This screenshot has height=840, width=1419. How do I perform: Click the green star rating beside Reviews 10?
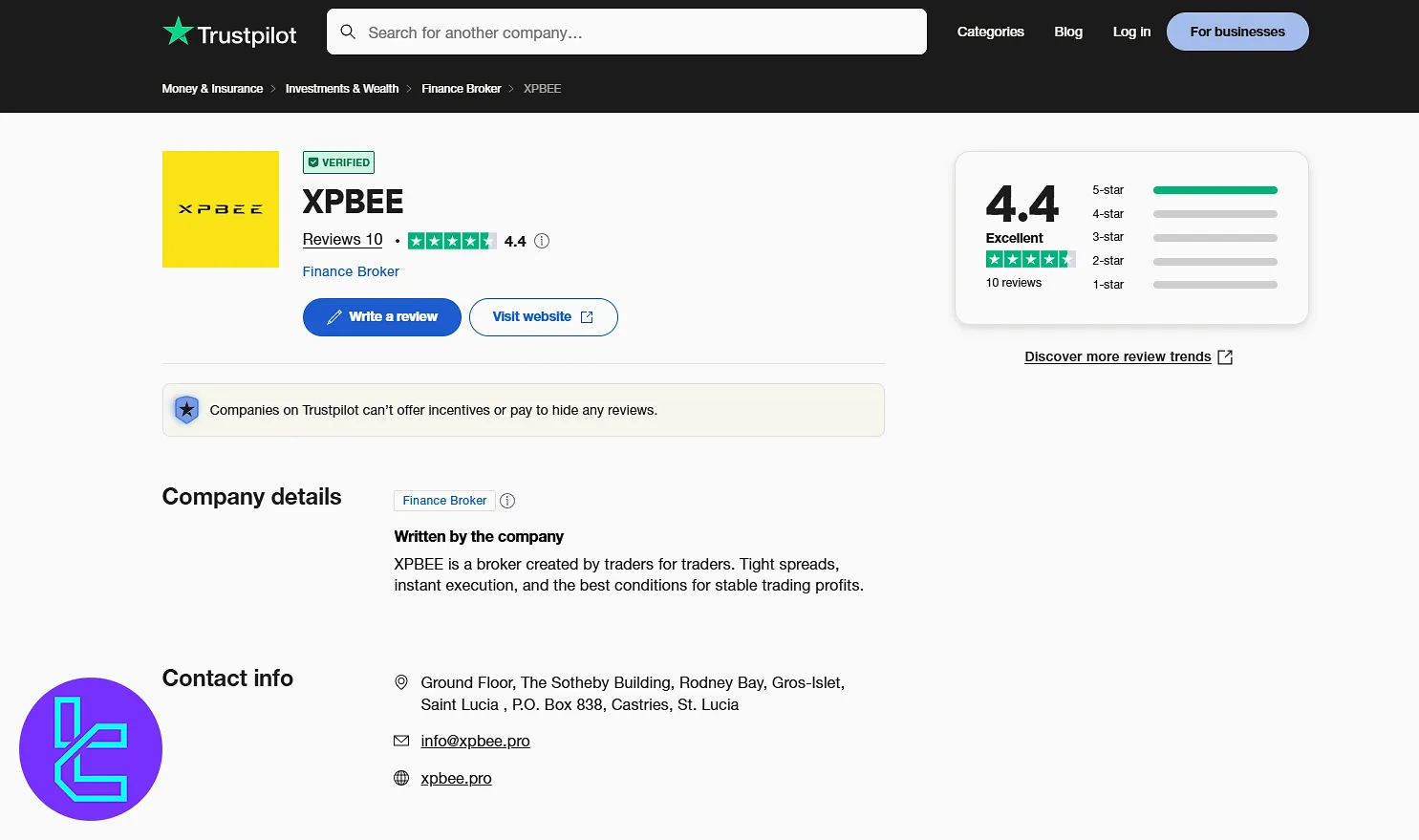(452, 241)
